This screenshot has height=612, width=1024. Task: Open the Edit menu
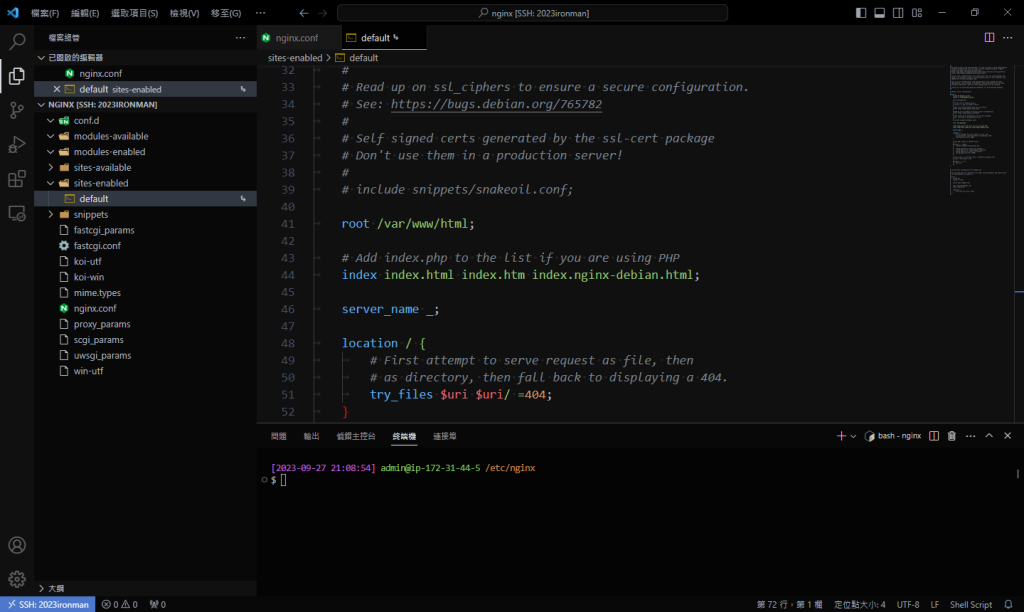[85, 13]
